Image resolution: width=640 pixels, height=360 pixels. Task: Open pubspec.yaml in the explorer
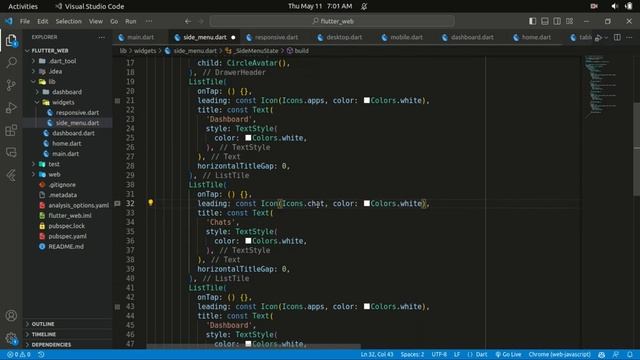click(x=67, y=236)
